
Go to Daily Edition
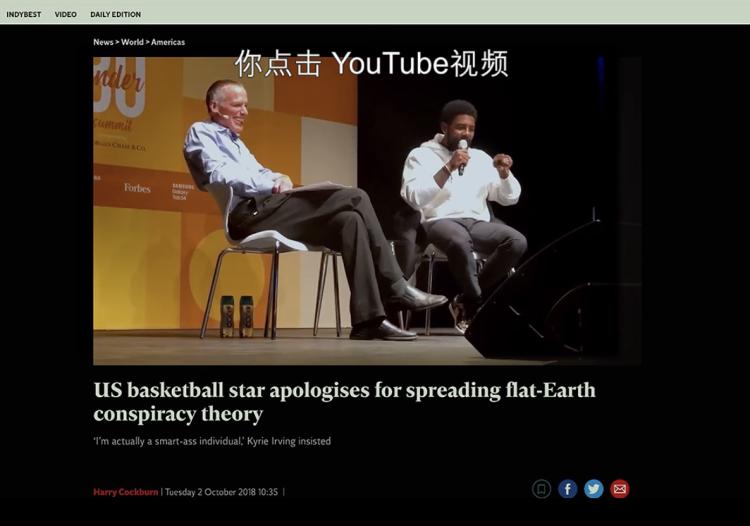click(116, 14)
